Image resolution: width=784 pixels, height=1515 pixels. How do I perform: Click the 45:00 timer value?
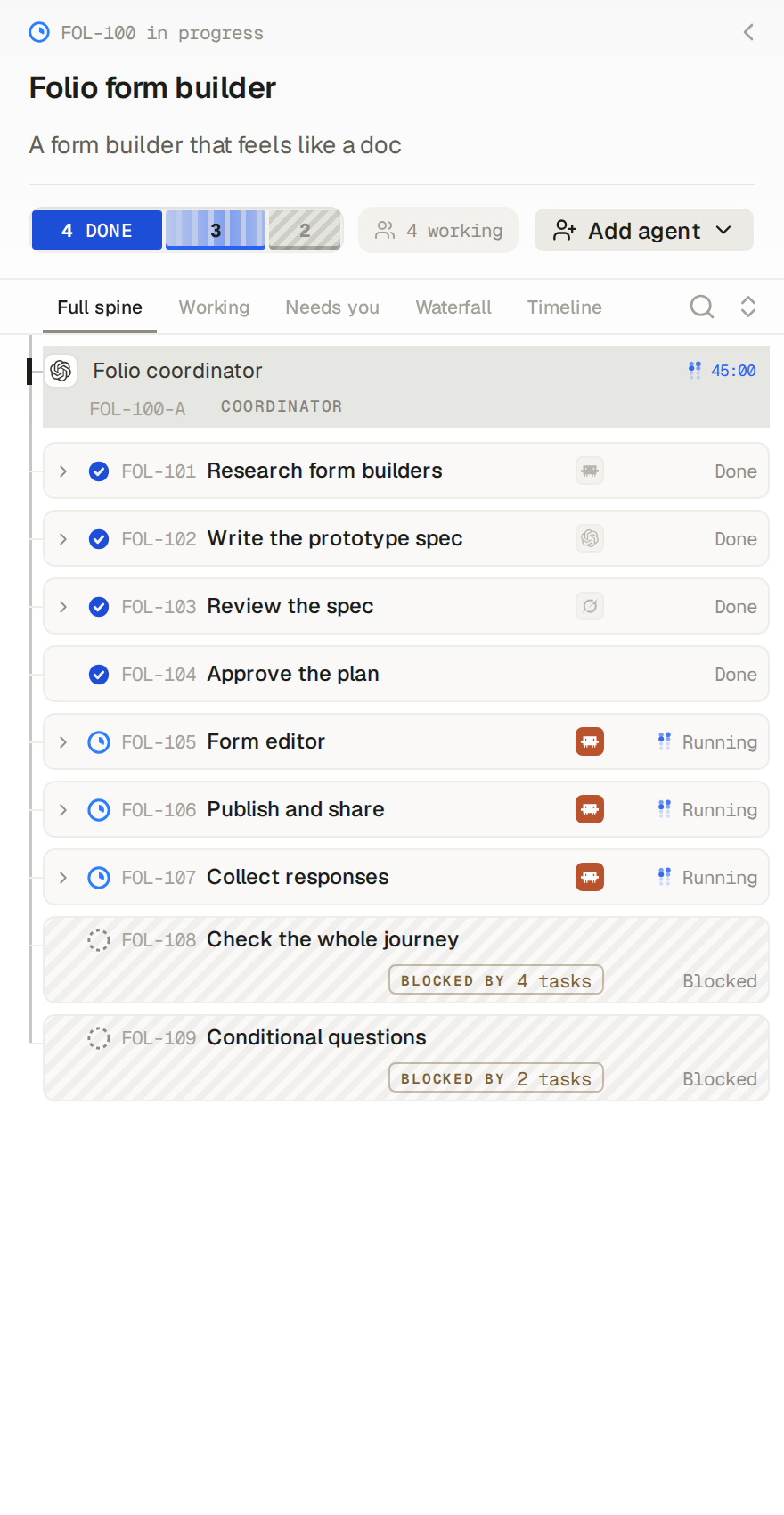(733, 371)
